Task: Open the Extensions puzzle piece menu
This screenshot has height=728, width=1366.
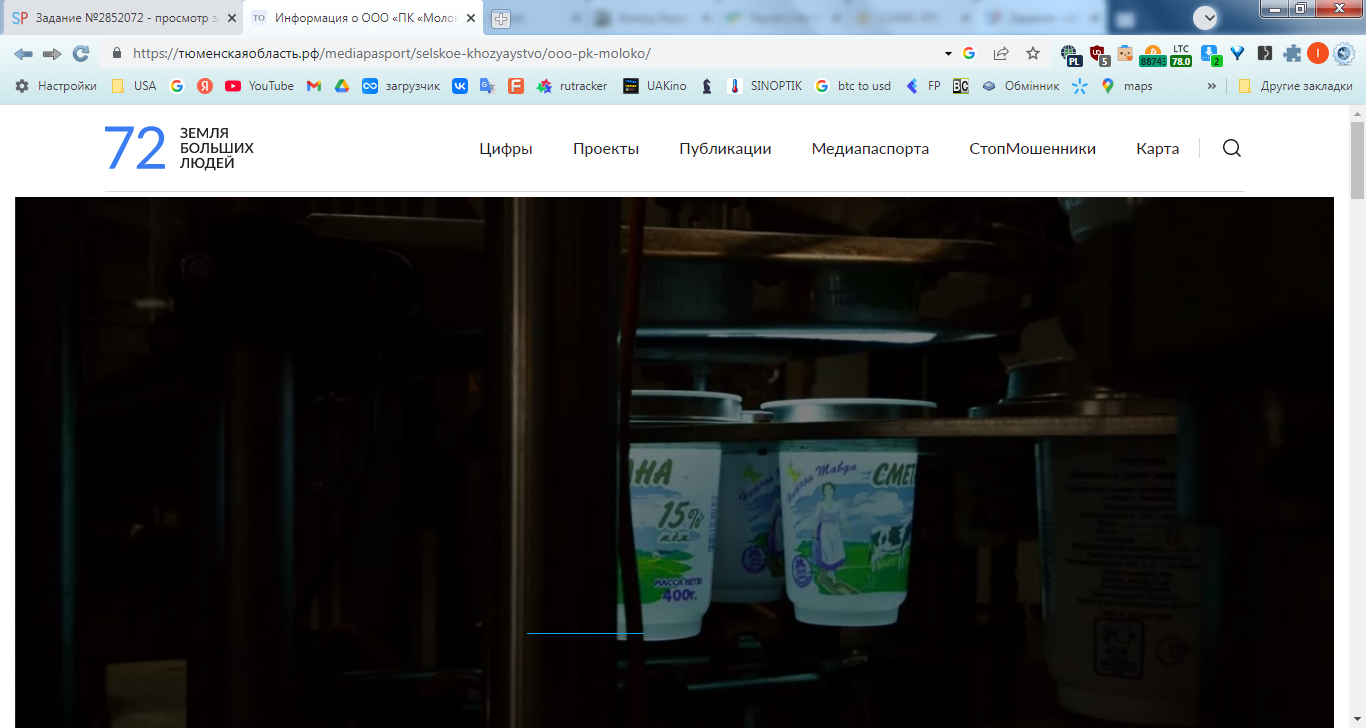Action: tap(1293, 53)
